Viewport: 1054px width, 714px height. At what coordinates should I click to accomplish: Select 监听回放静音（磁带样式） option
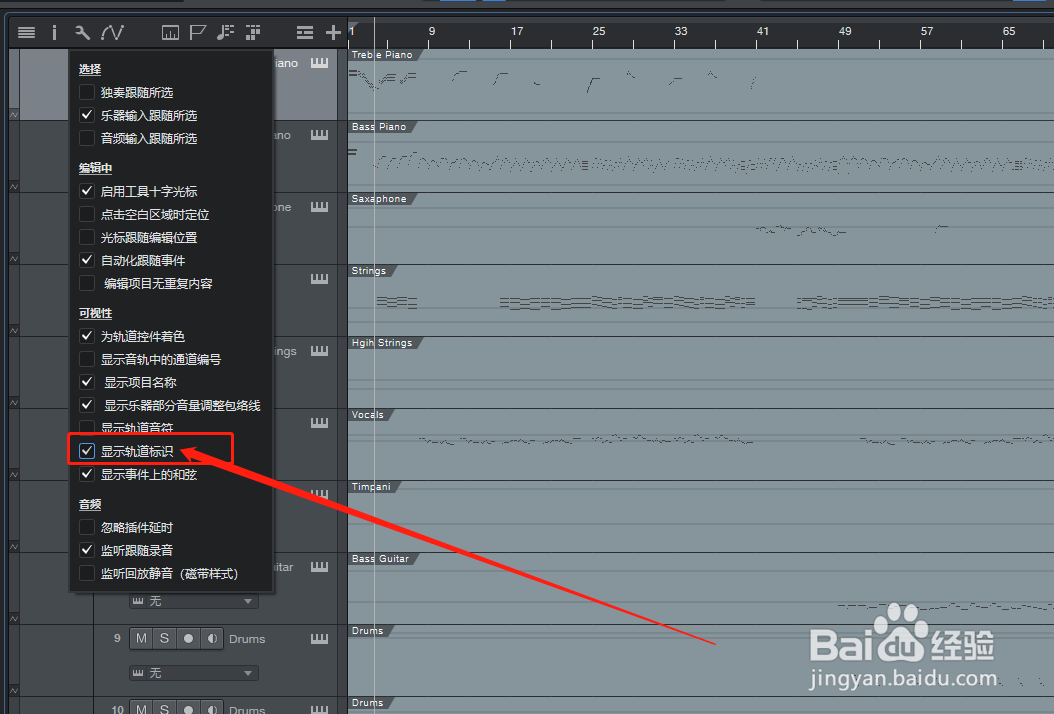pos(169,573)
